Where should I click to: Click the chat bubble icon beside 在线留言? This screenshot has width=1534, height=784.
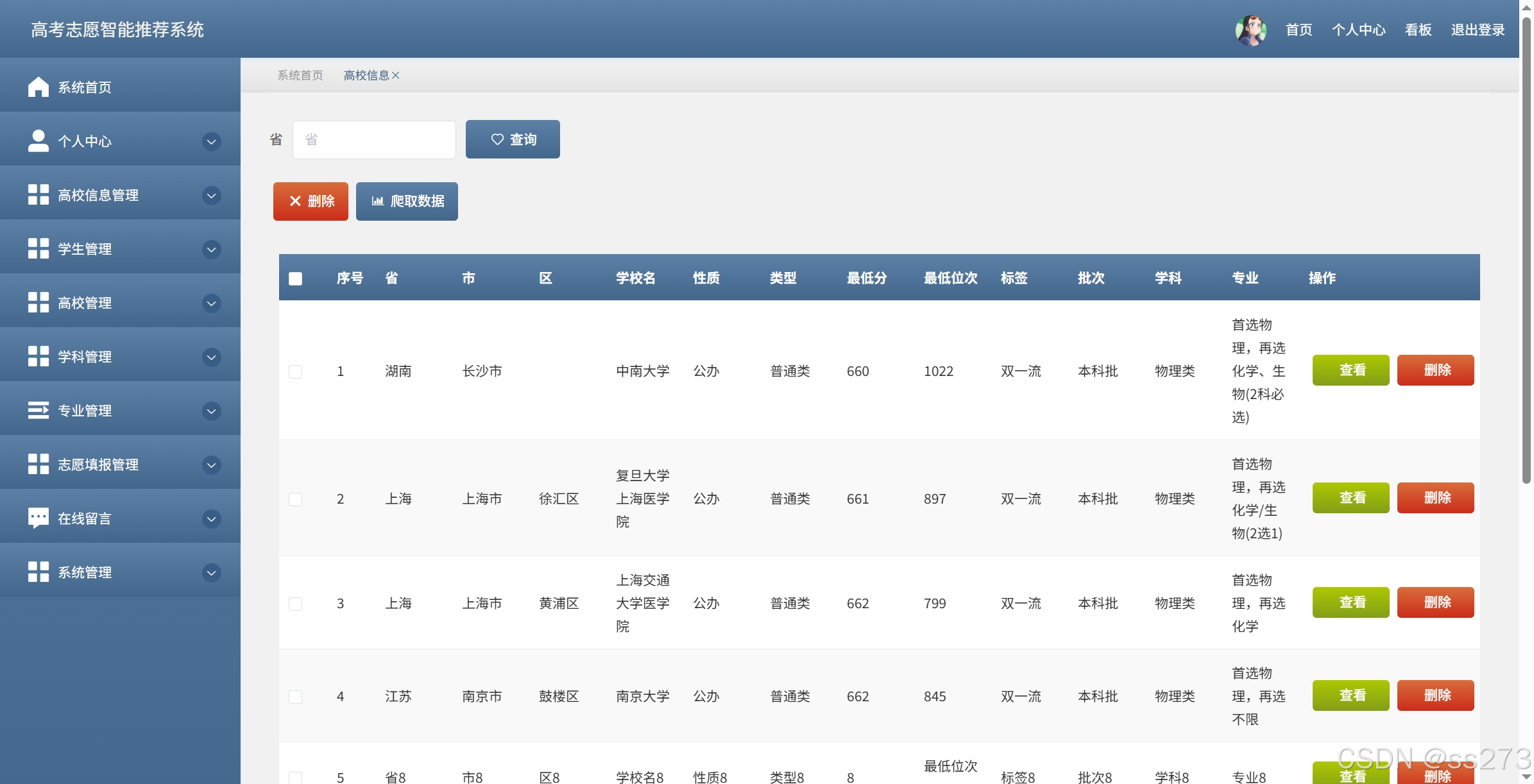click(38, 518)
